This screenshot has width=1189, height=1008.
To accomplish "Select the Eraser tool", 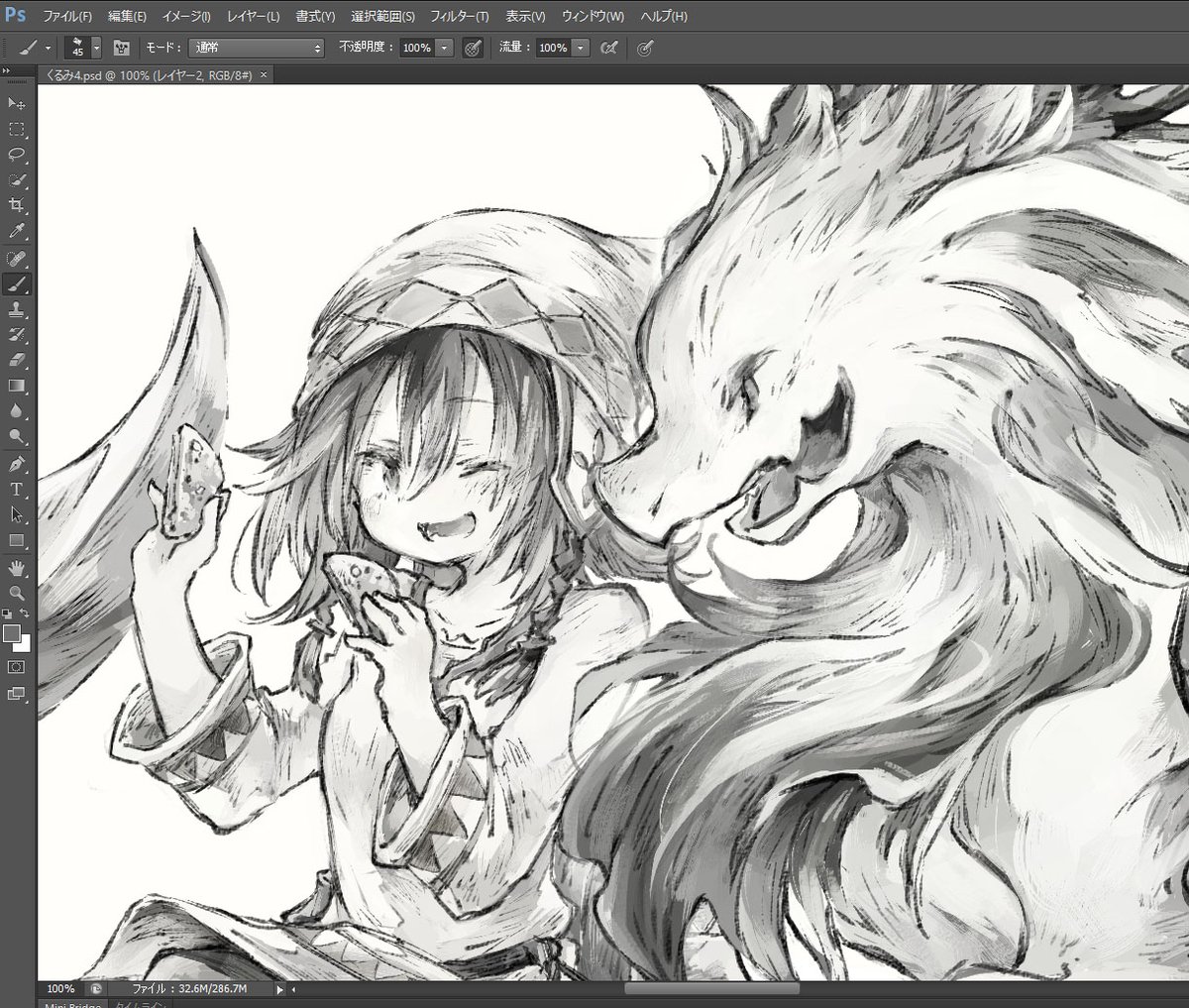I will (17, 361).
